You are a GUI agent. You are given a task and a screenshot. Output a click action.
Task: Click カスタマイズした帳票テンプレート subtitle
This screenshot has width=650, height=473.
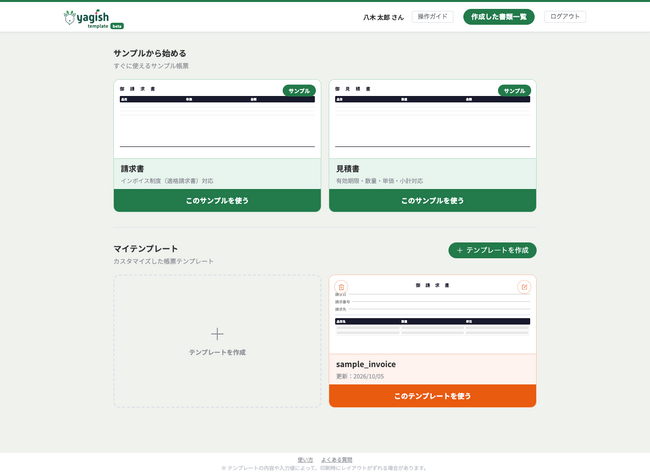164,261
